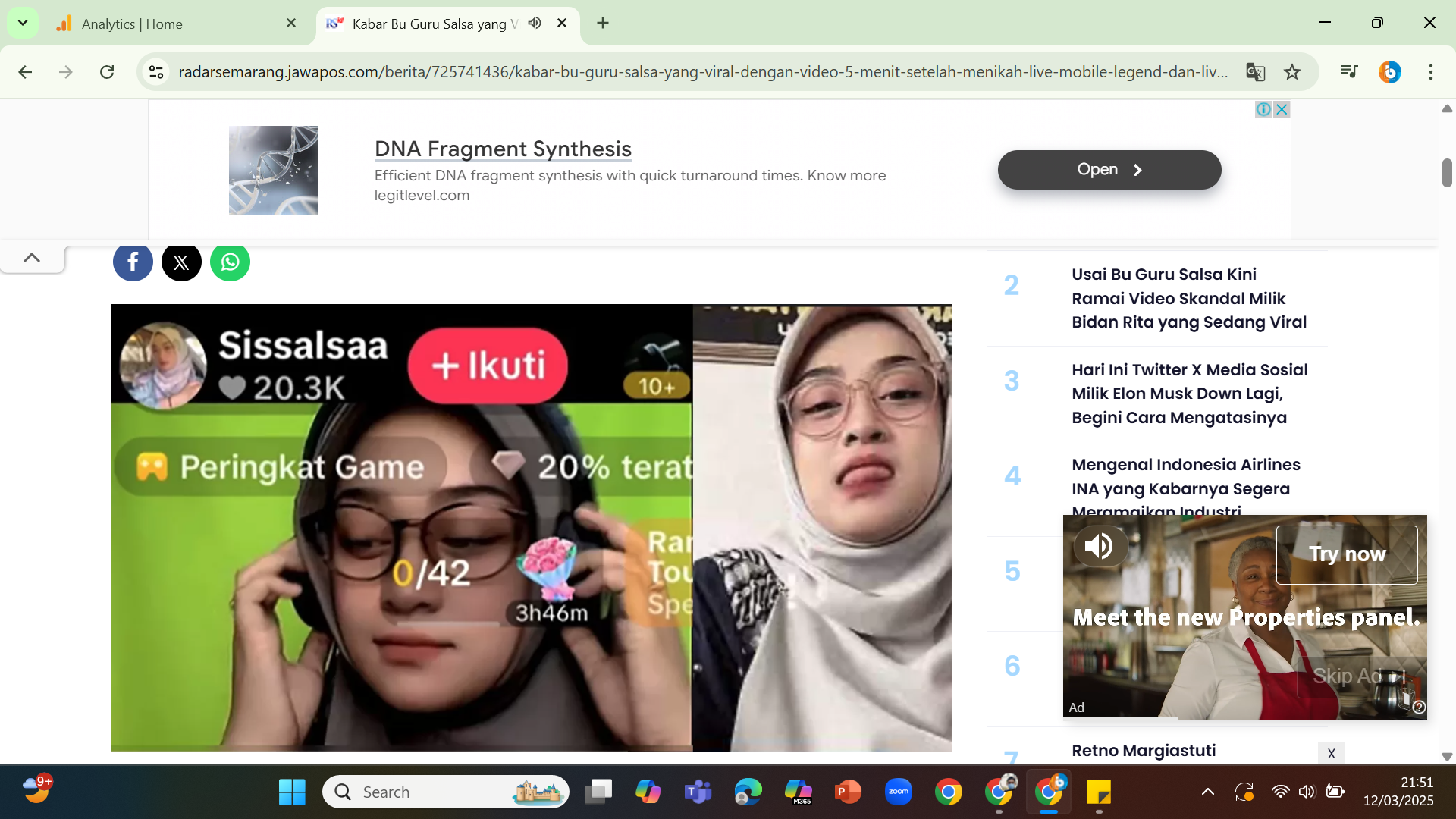1456x819 pixels.
Task: Open article Mengenal Indonesia Airlines
Action: (x=1185, y=488)
